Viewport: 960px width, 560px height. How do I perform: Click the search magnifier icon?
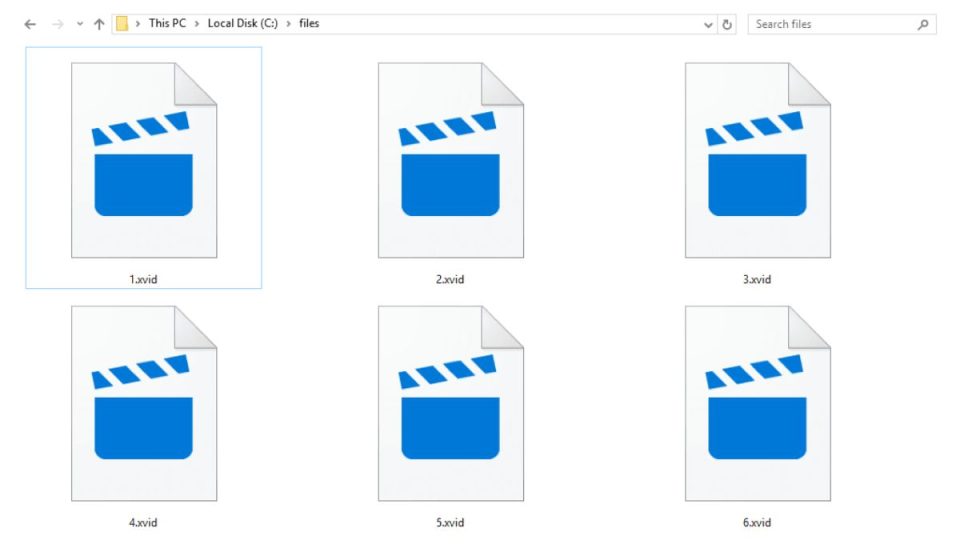pos(923,24)
